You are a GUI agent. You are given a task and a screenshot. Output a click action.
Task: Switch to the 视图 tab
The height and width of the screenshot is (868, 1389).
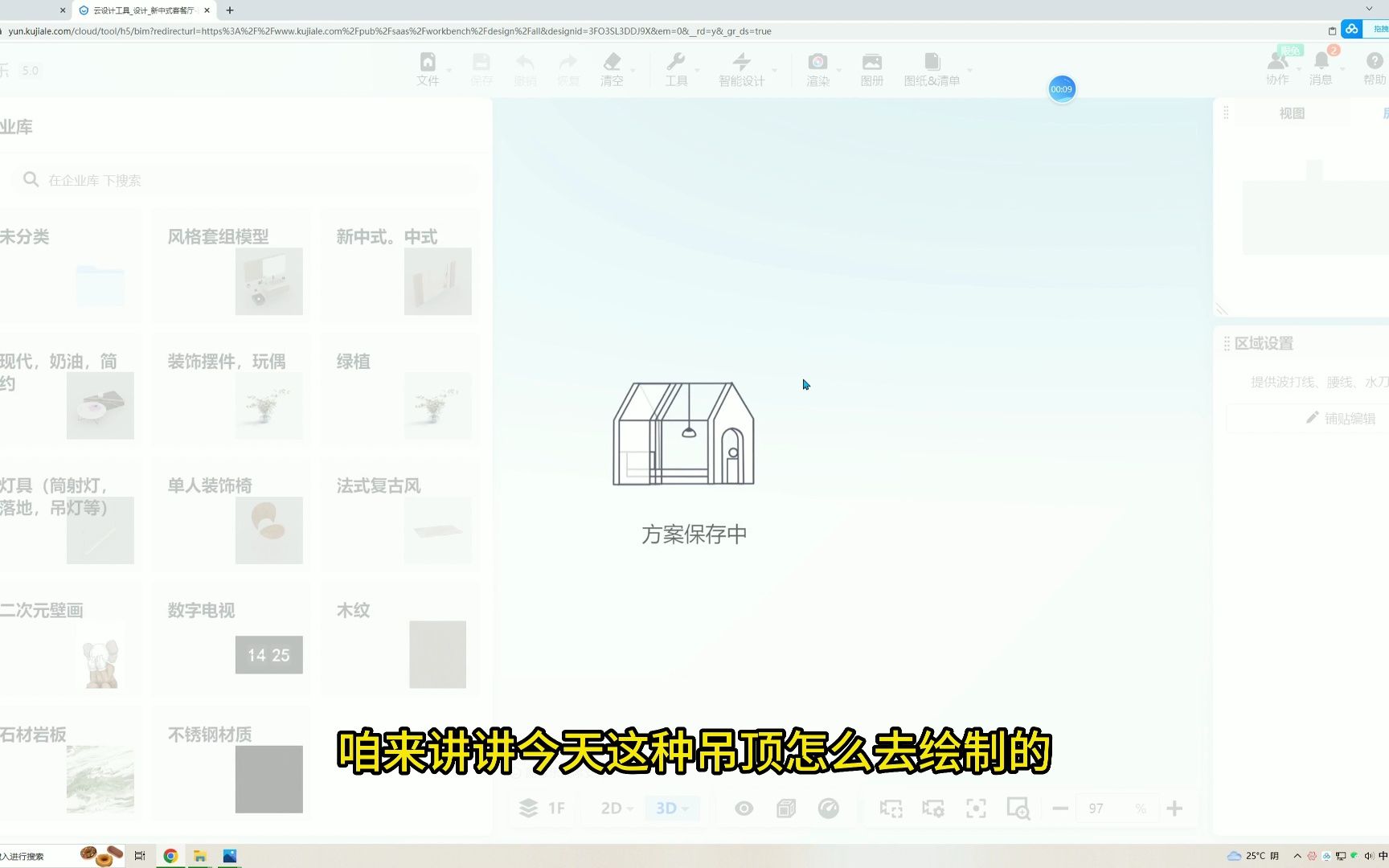tap(1292, 113)
